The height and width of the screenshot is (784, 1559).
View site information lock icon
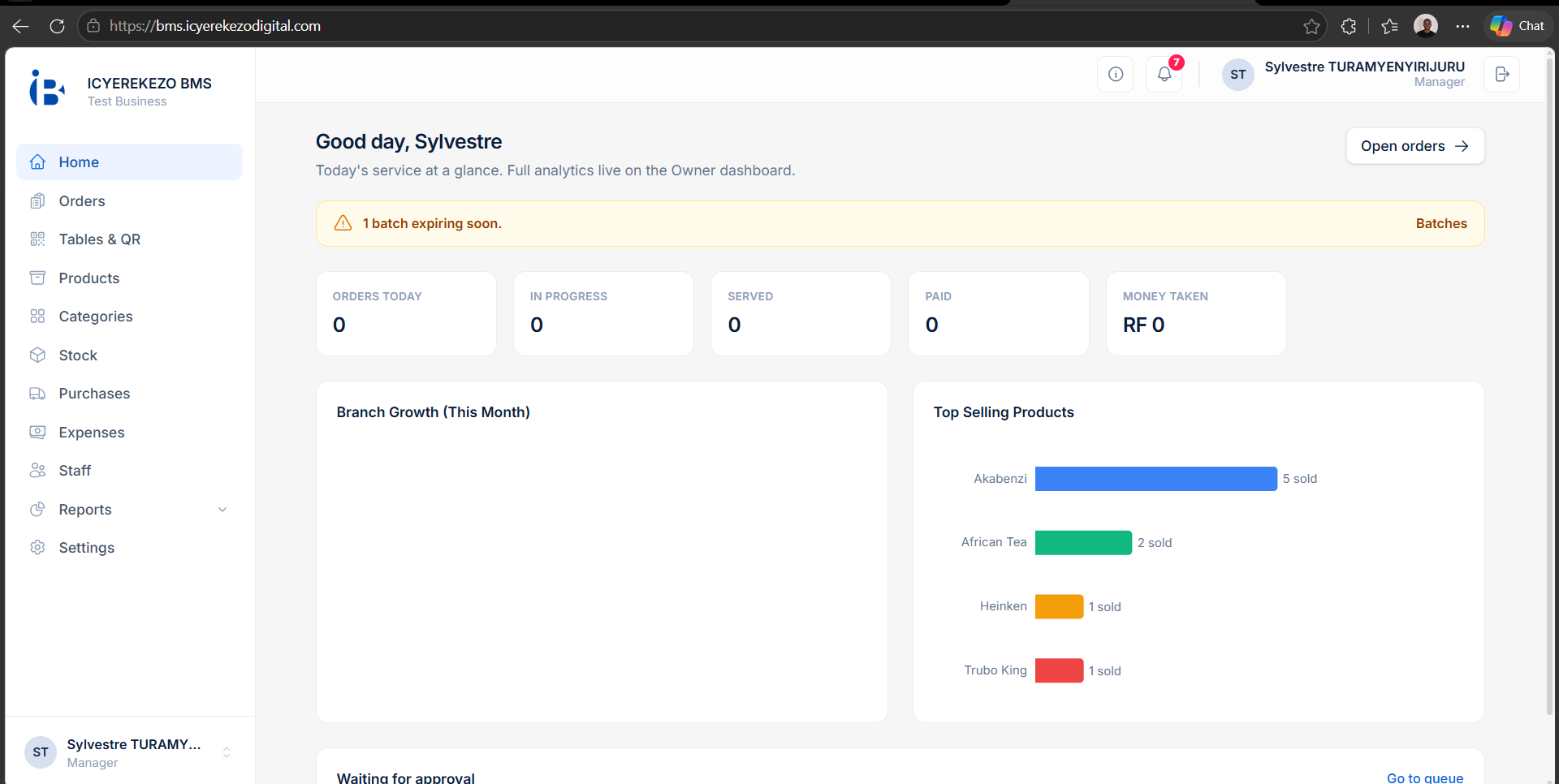[93, 26]
